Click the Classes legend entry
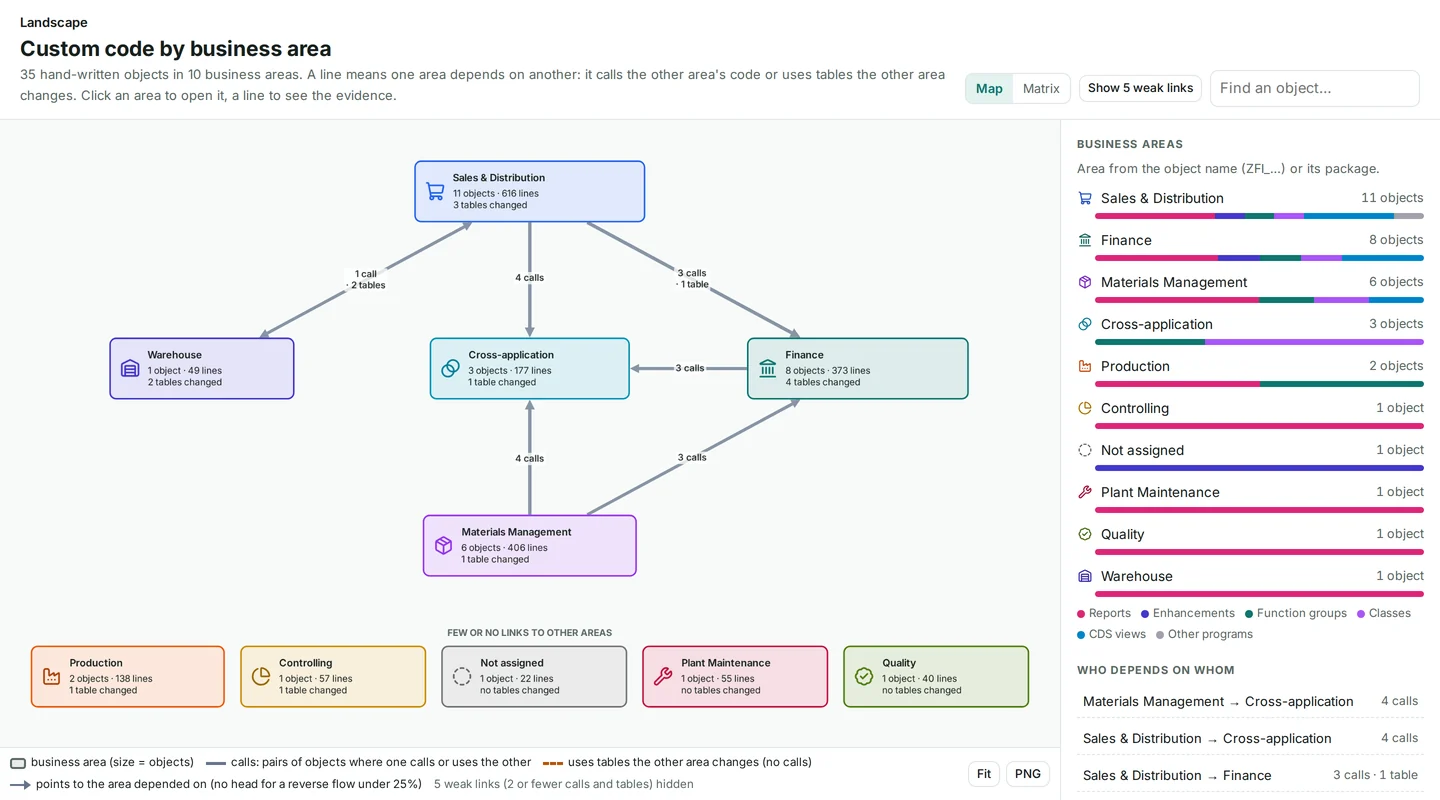1440x800 pixels. pos(1384,613)
